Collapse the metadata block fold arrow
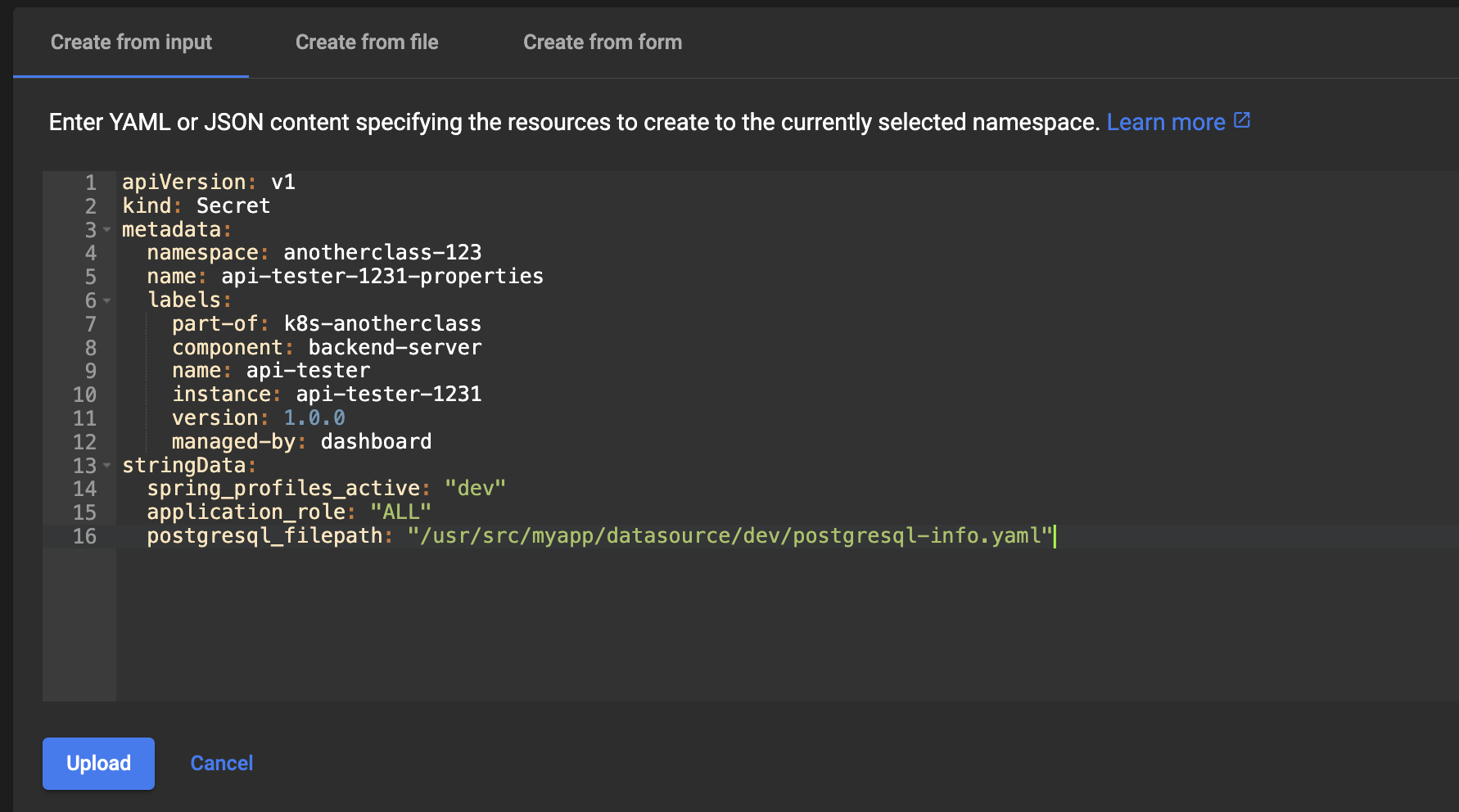 click(x=106, y=230)
